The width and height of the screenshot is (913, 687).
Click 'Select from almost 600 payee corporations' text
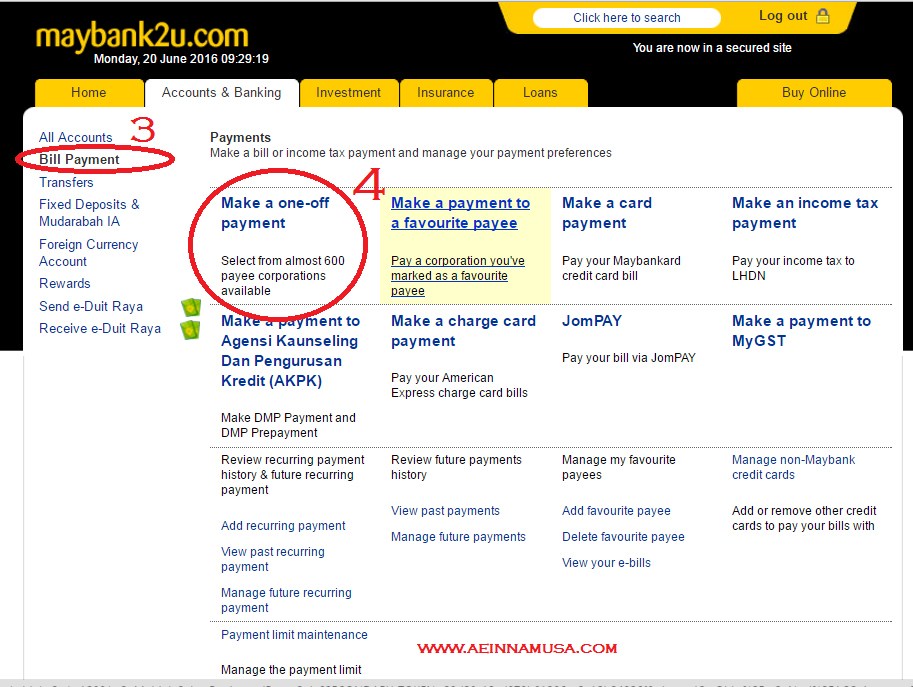[283, 275]
